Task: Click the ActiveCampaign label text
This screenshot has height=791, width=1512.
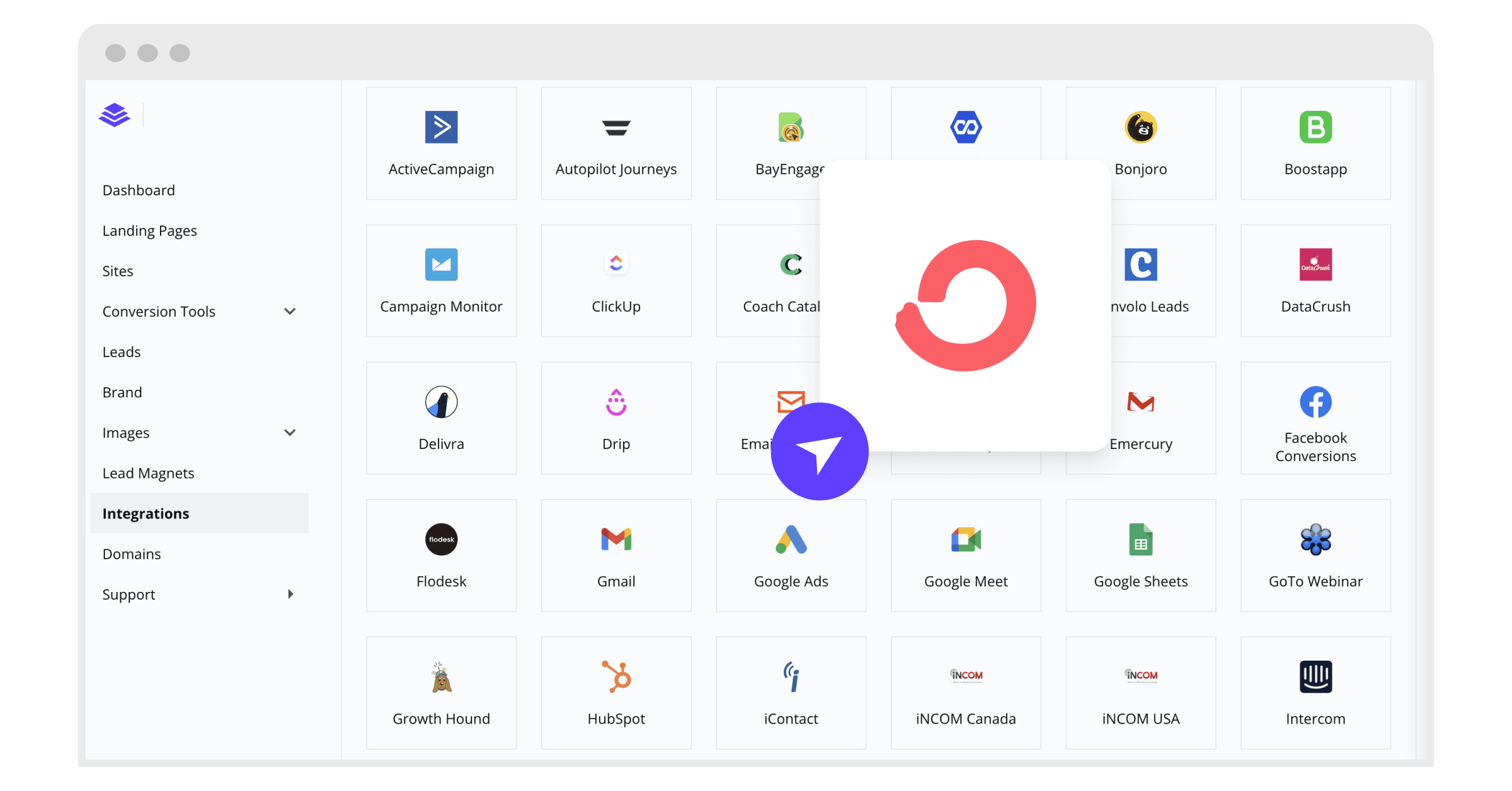Action: 441,169
